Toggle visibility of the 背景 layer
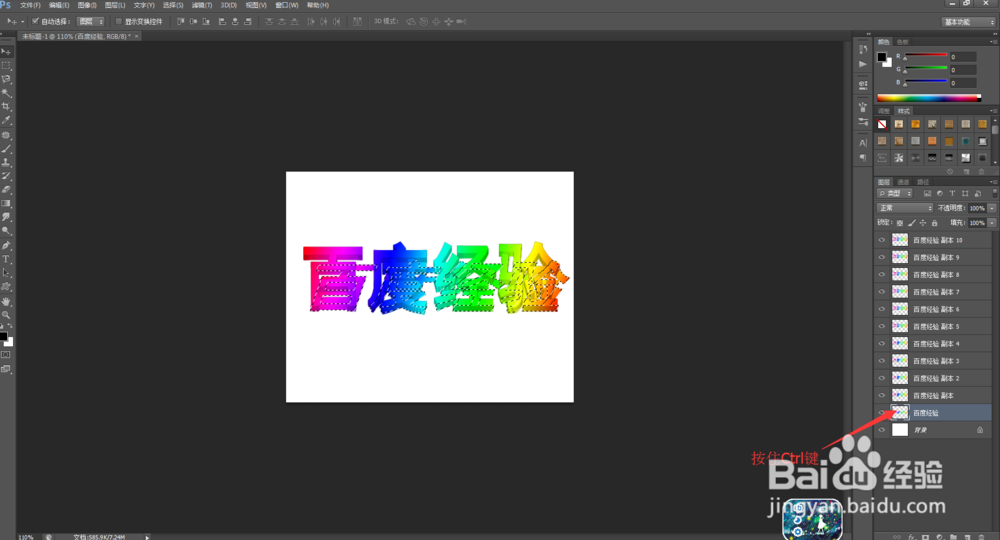The width and height of the screenshot is (1000, 540). 882,430
